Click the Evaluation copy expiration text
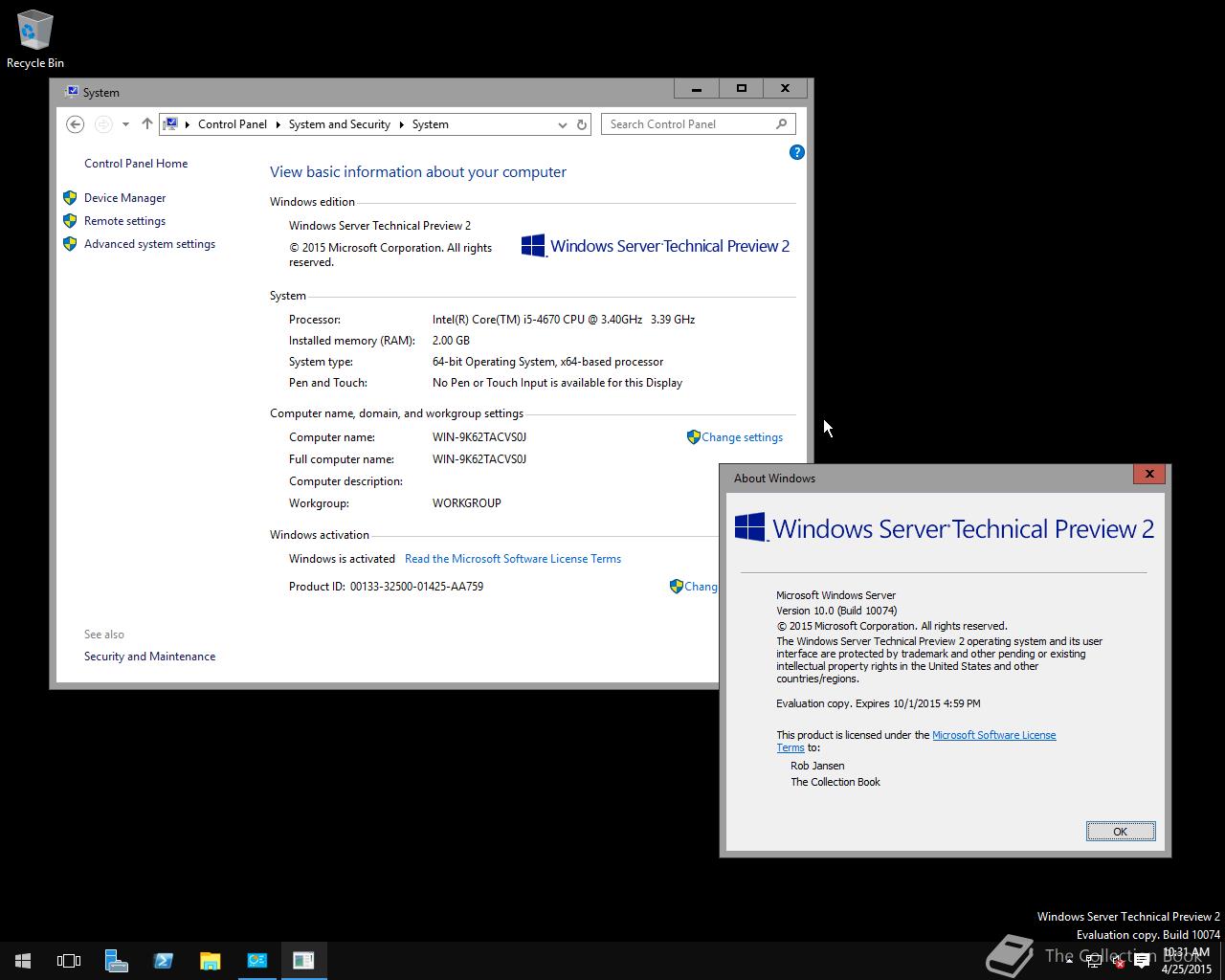This screenshot has height=980, width=1225. (879, 703)
